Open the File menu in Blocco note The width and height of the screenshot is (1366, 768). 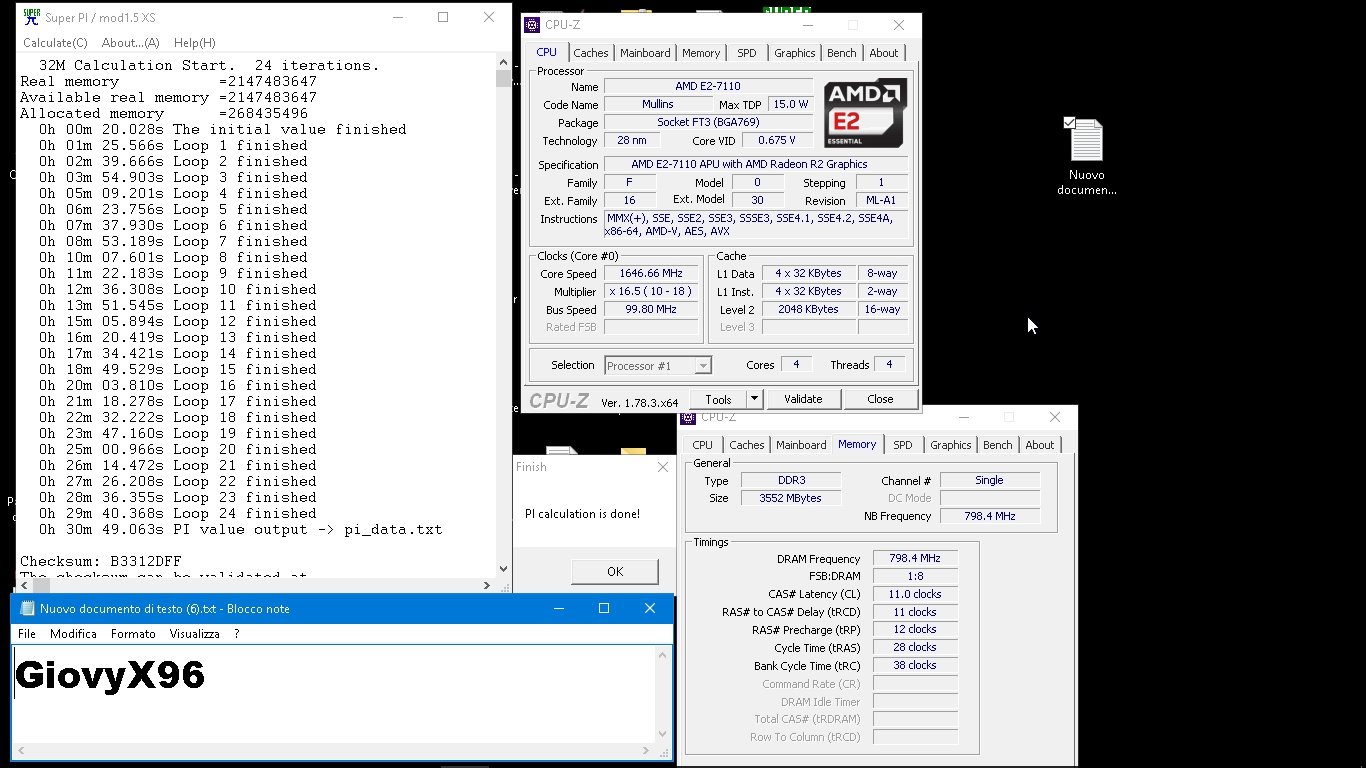(27, 634)
